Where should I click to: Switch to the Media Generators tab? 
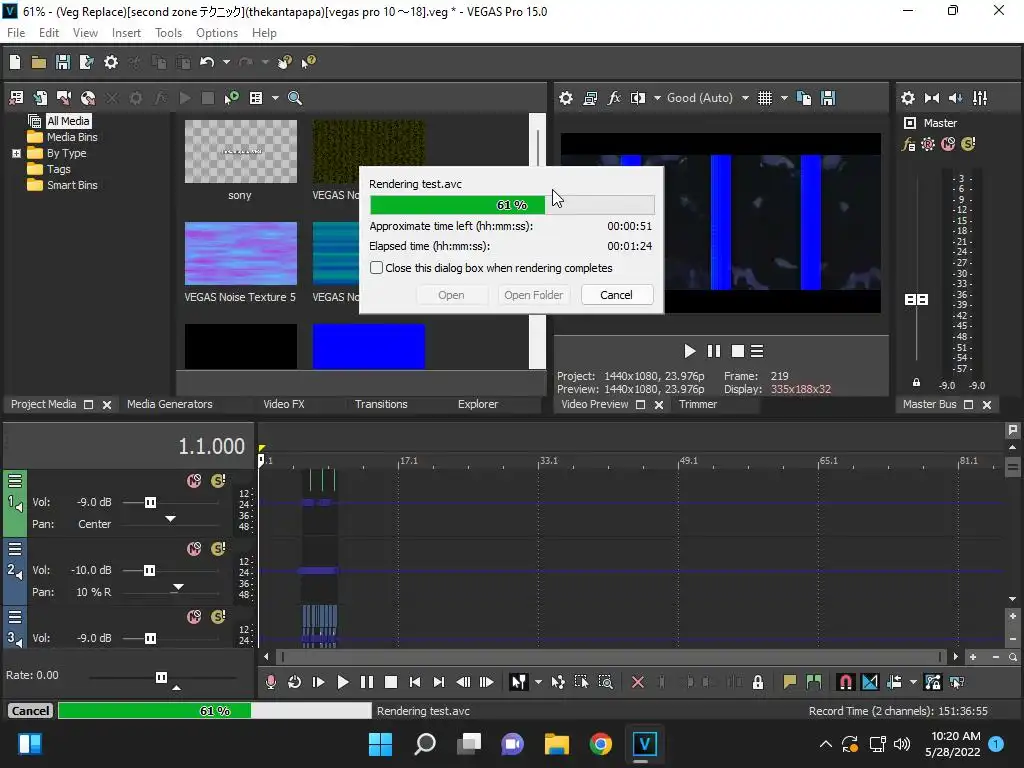click(x=170, y=404)
